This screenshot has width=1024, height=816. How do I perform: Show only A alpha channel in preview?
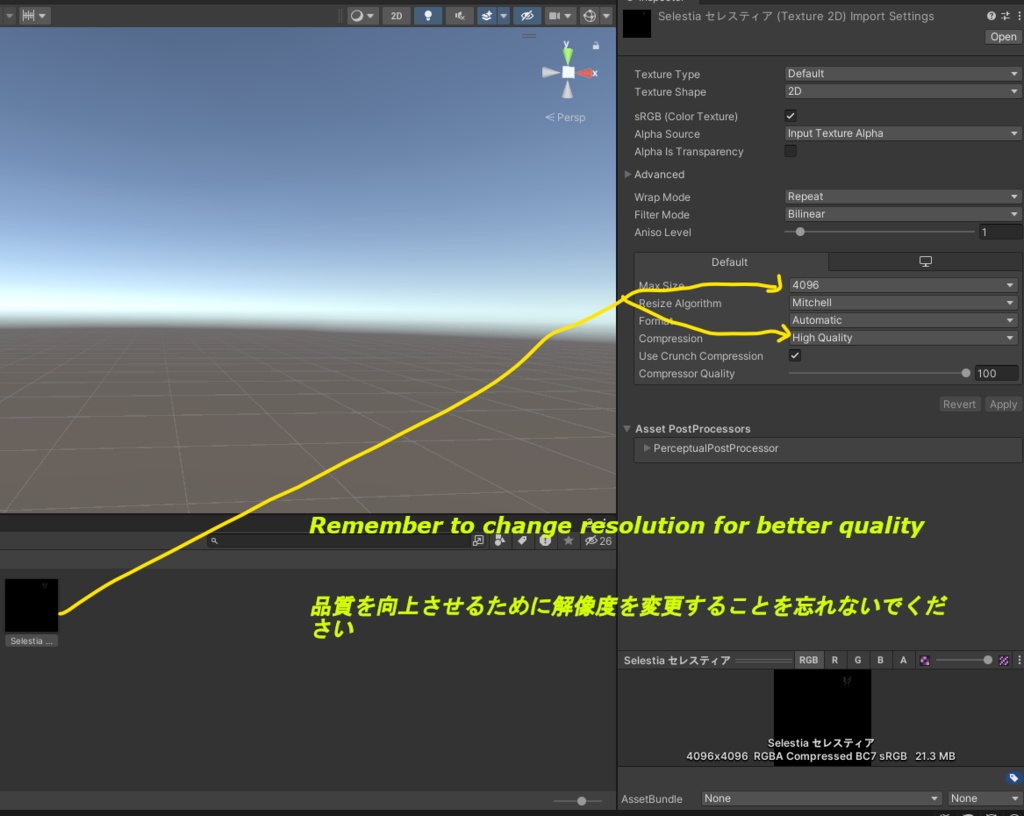point(903,660)
